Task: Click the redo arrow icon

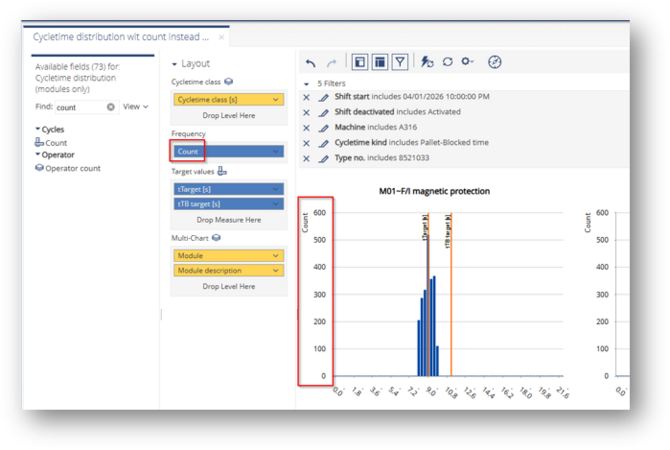Action: [x=332, y=63]
